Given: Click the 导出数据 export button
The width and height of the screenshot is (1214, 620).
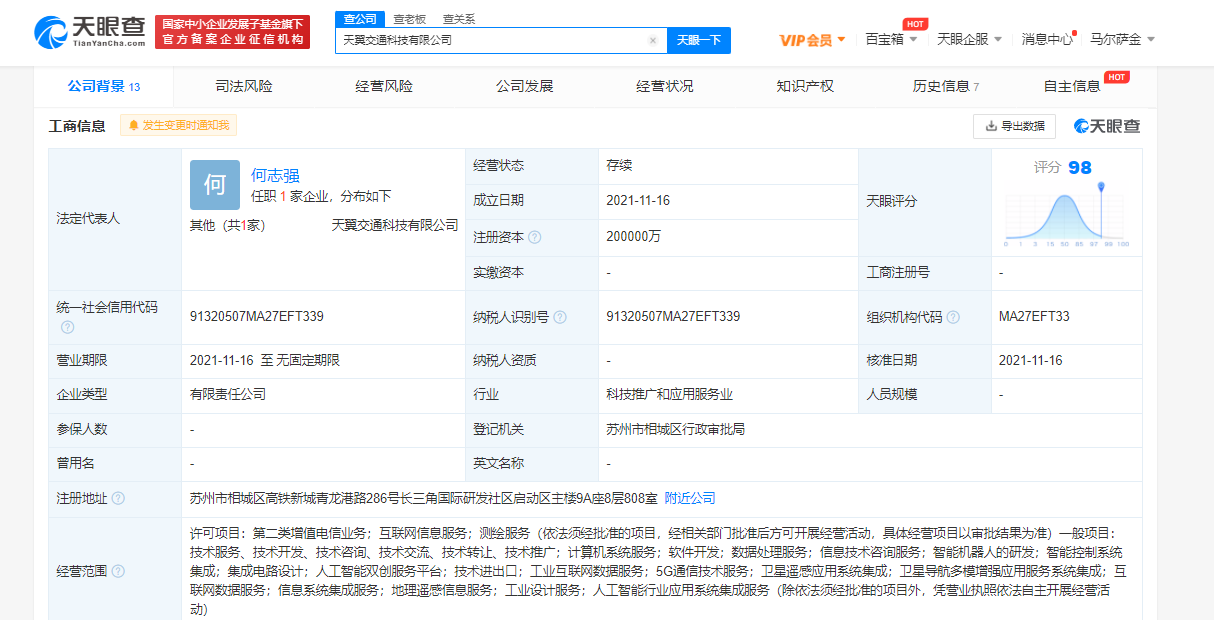Looking at the screenshot, I should tap(1014, 126).
